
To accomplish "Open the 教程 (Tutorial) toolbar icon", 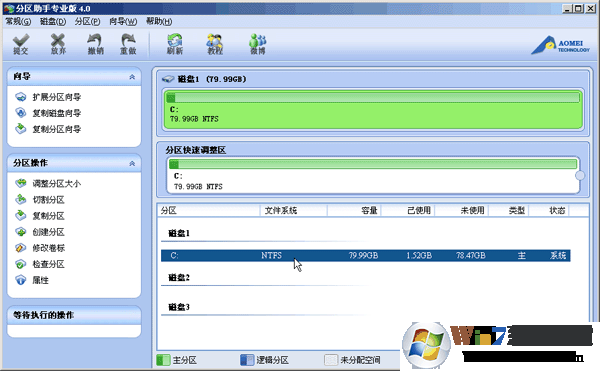I will [x=215, y=44].
